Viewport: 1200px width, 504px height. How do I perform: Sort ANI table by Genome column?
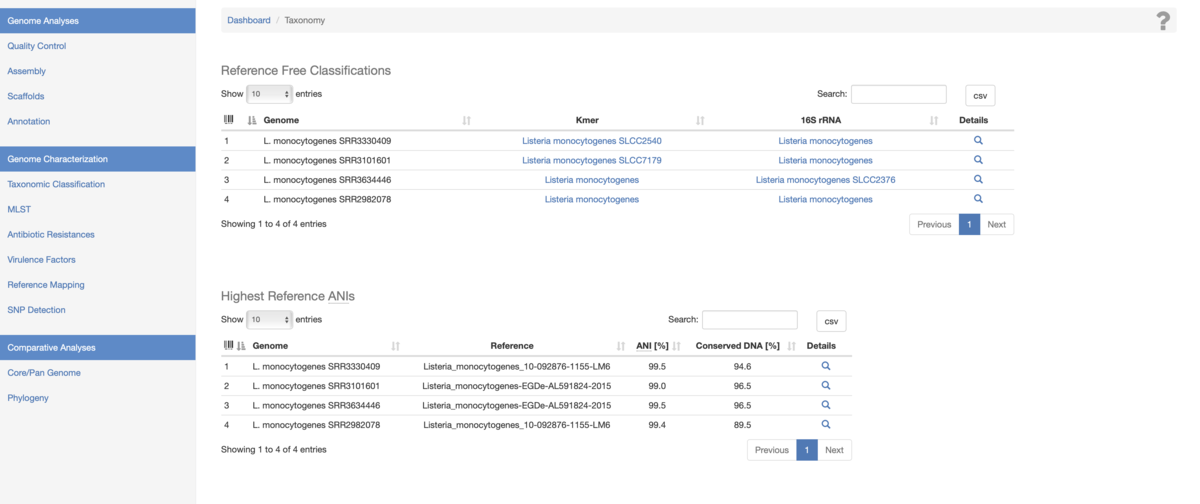point(271,346)
